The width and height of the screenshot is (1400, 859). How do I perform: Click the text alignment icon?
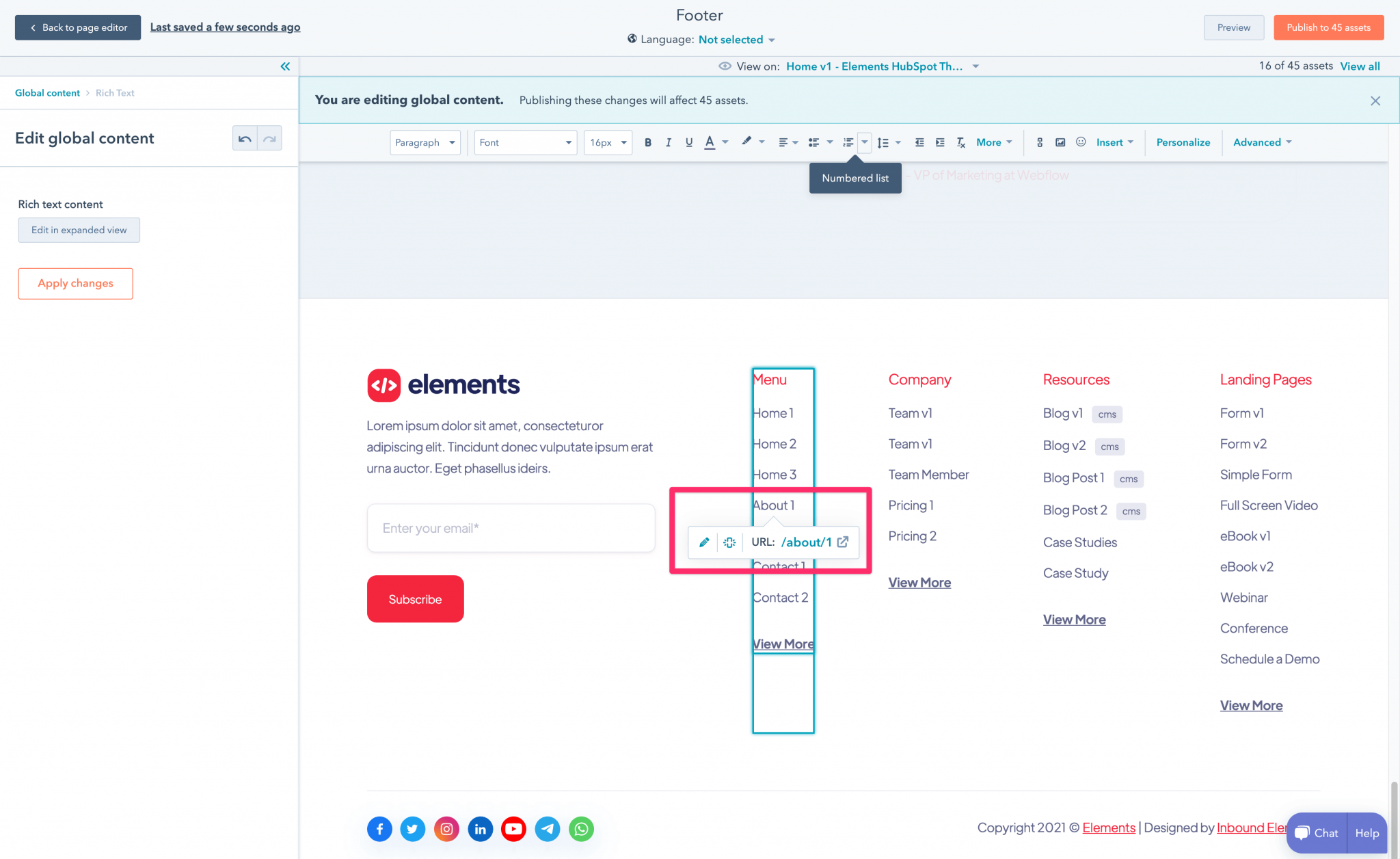pyautogui.click(x=783, y=142)
